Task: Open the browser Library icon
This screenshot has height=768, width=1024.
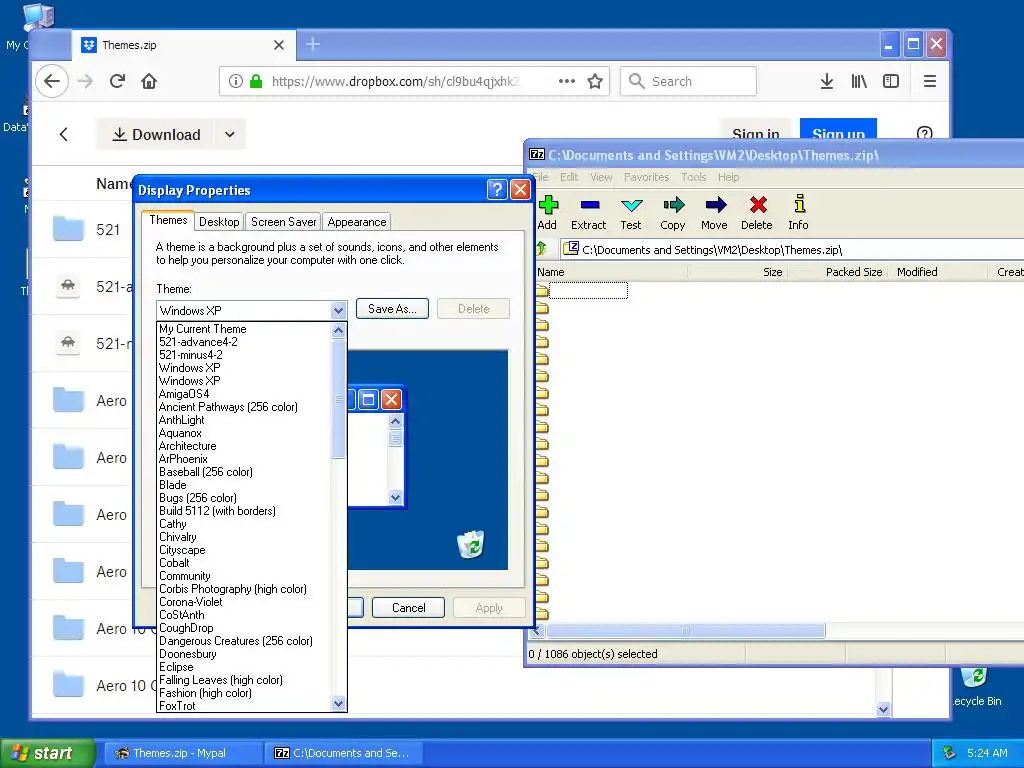Action: [x=859, y=81]
